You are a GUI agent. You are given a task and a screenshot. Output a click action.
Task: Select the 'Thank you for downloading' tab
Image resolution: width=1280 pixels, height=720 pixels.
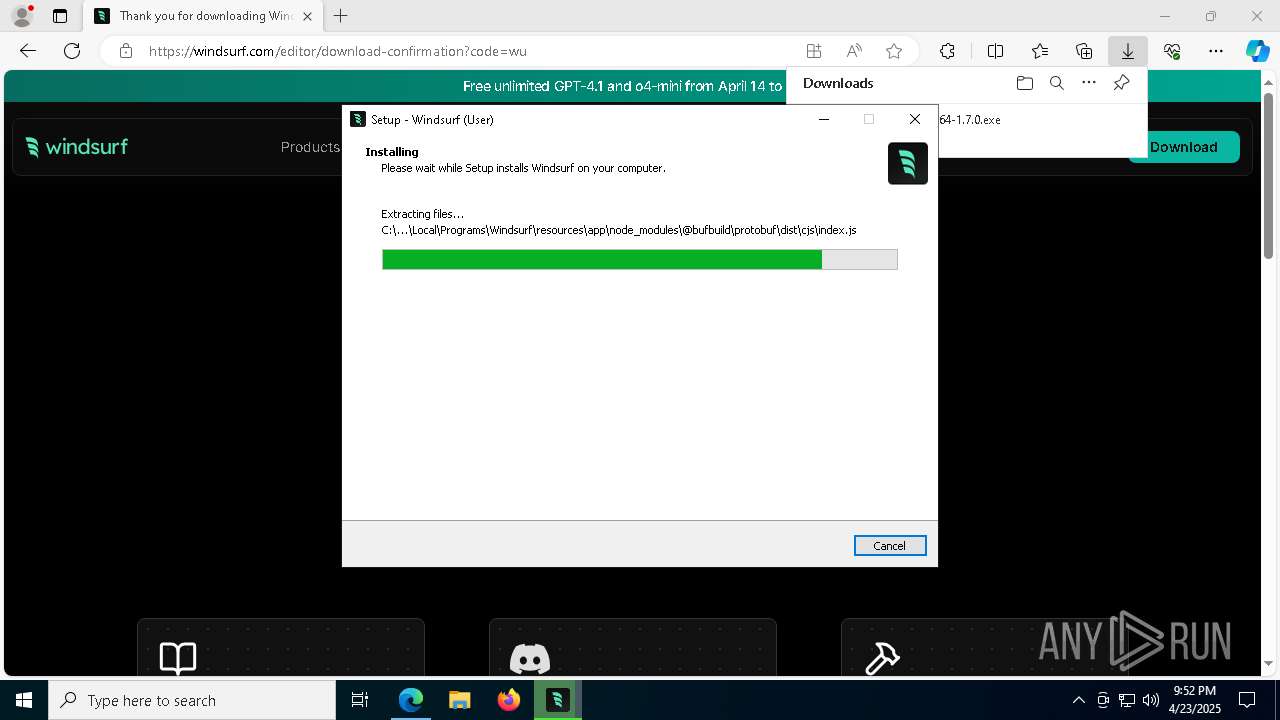pyautogui.click(x=203, y=16)
